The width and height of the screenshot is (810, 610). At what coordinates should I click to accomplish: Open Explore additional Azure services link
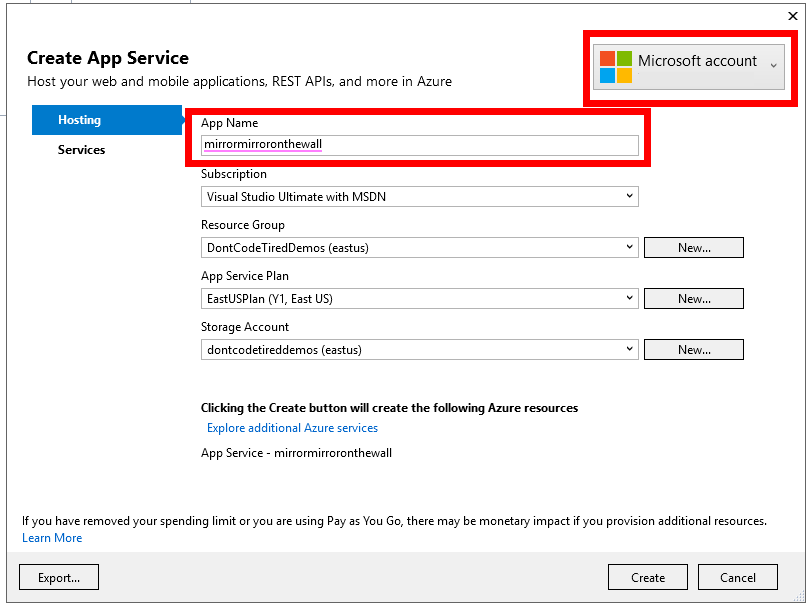point(292,427)
